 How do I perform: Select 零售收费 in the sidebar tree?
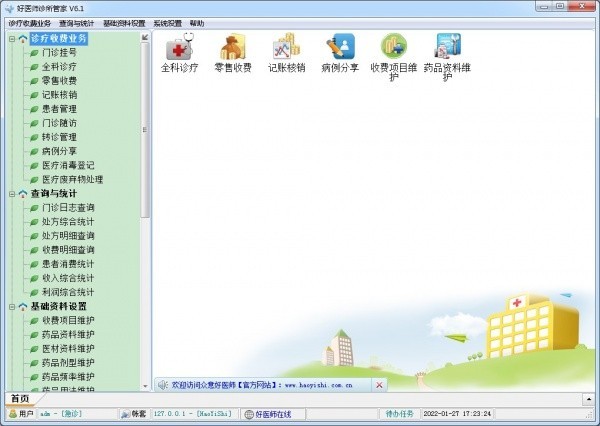59,81
